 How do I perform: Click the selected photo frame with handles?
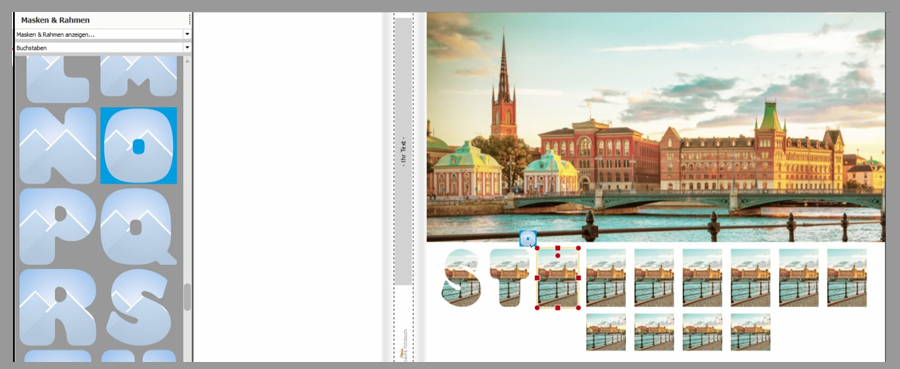pyautogui.click(x=557, y=278)
